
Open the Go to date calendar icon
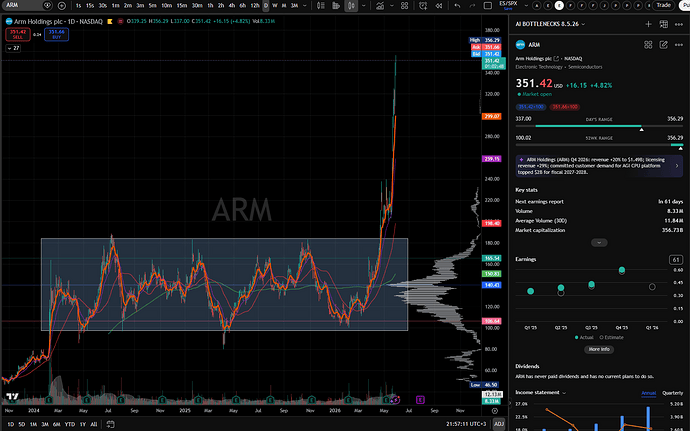click(110, 424)
